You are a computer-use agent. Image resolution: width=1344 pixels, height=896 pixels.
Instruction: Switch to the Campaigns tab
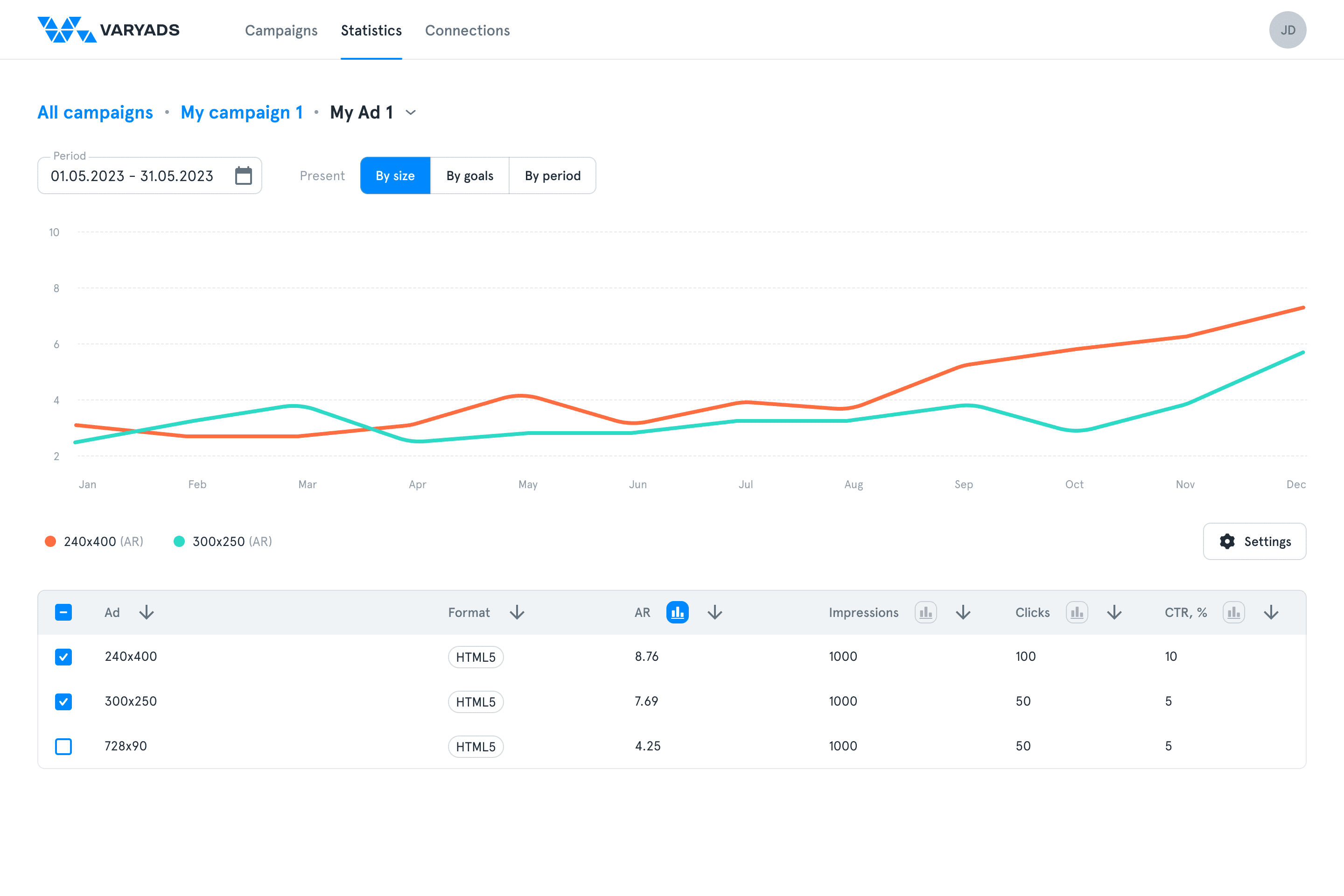tap(281, 30)
